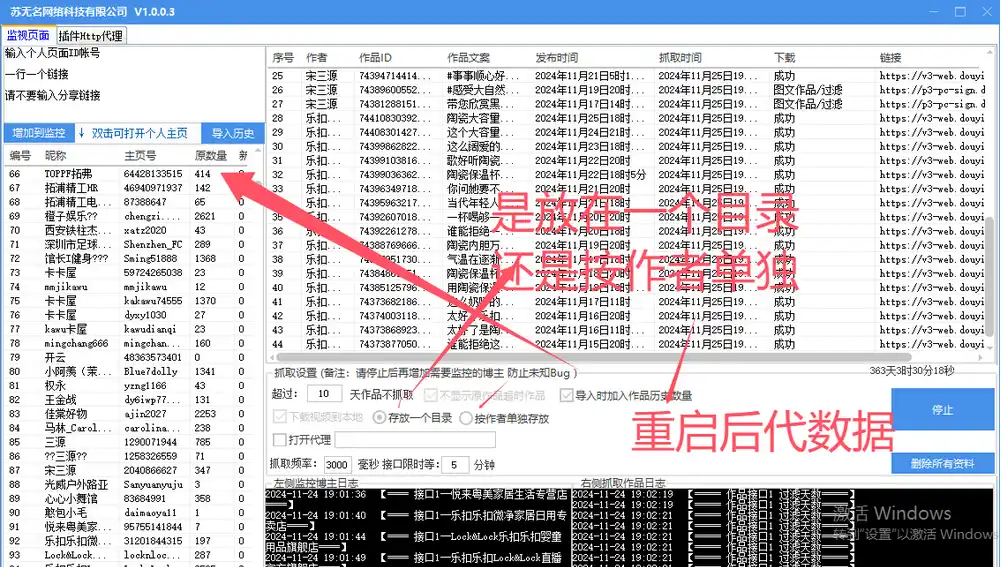Click the personal page ID text area

pyautogui.click(x=130, y=85)
